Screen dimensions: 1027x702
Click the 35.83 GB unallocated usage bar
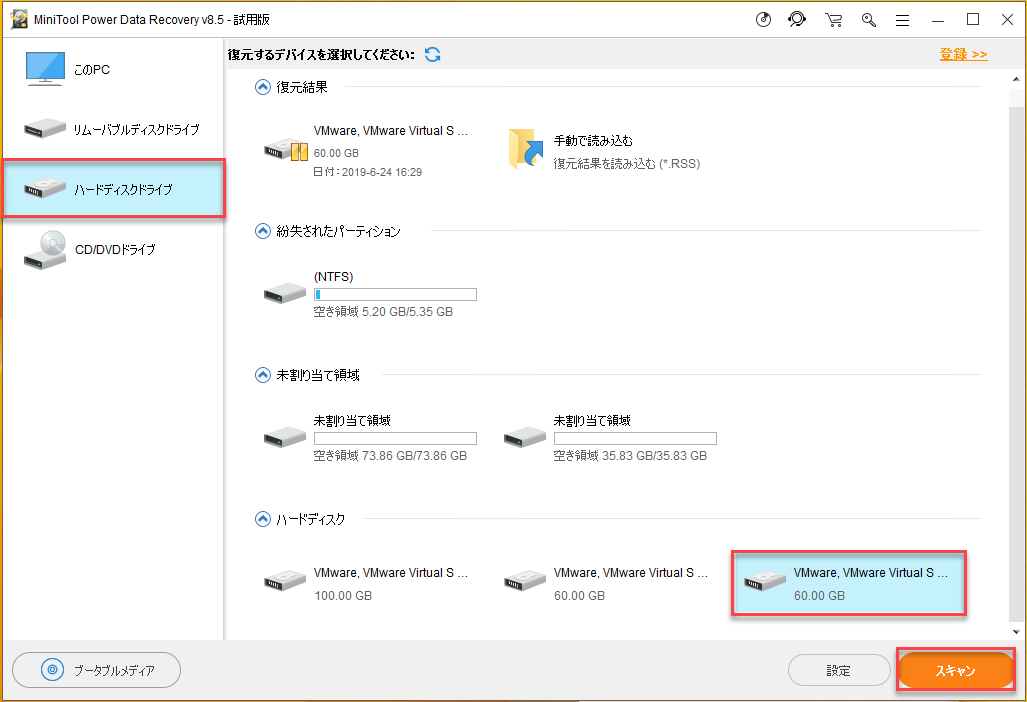[x=635, y=439]
